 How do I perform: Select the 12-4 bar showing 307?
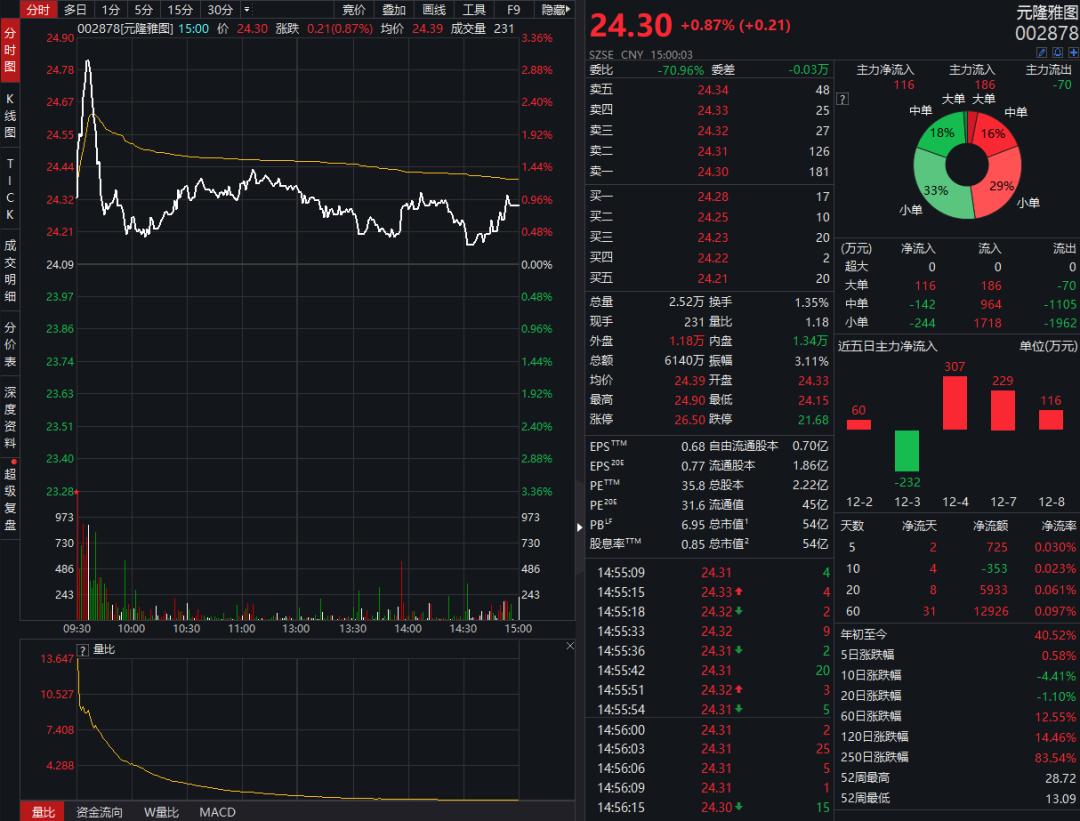click(x=955, y=403)
